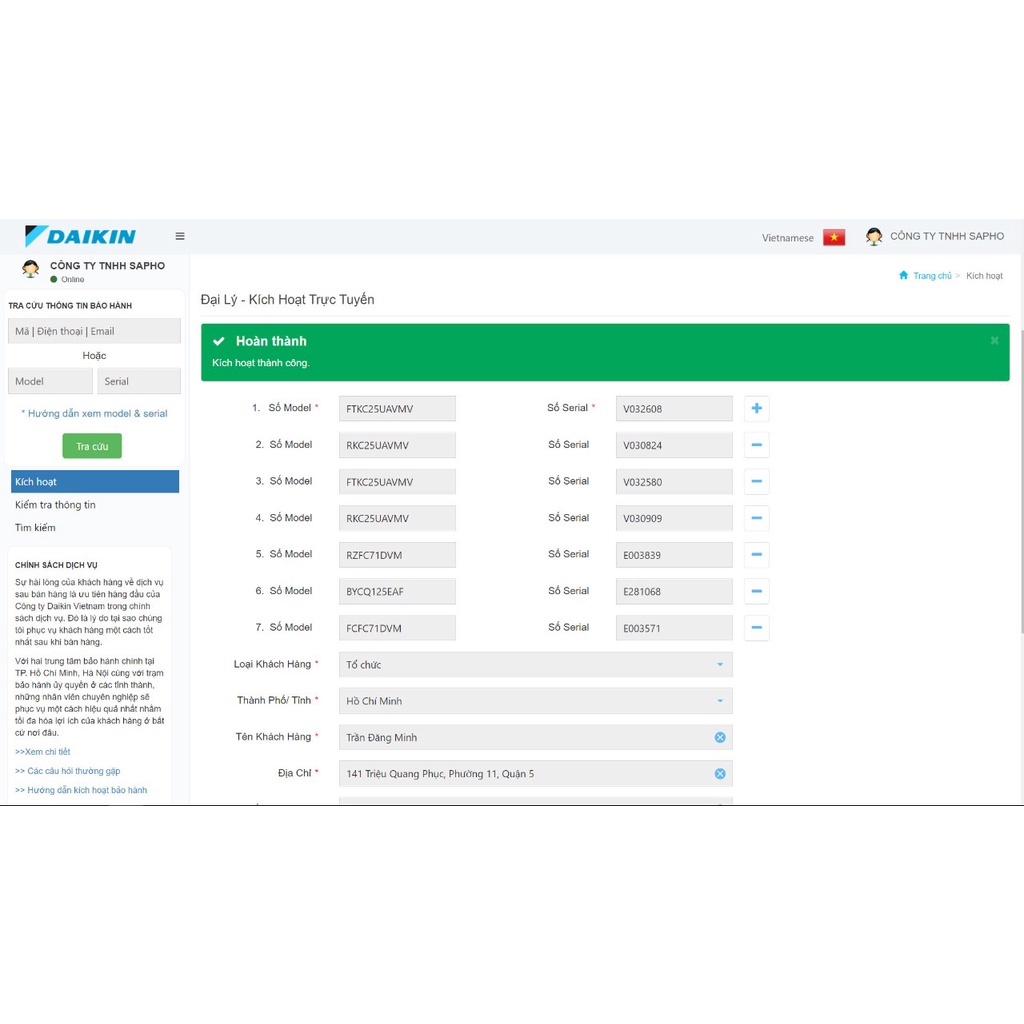The width and height of the screenshot is (1024, 1024).
Task: Click the Daikin logo
Action: click(81, 236)
